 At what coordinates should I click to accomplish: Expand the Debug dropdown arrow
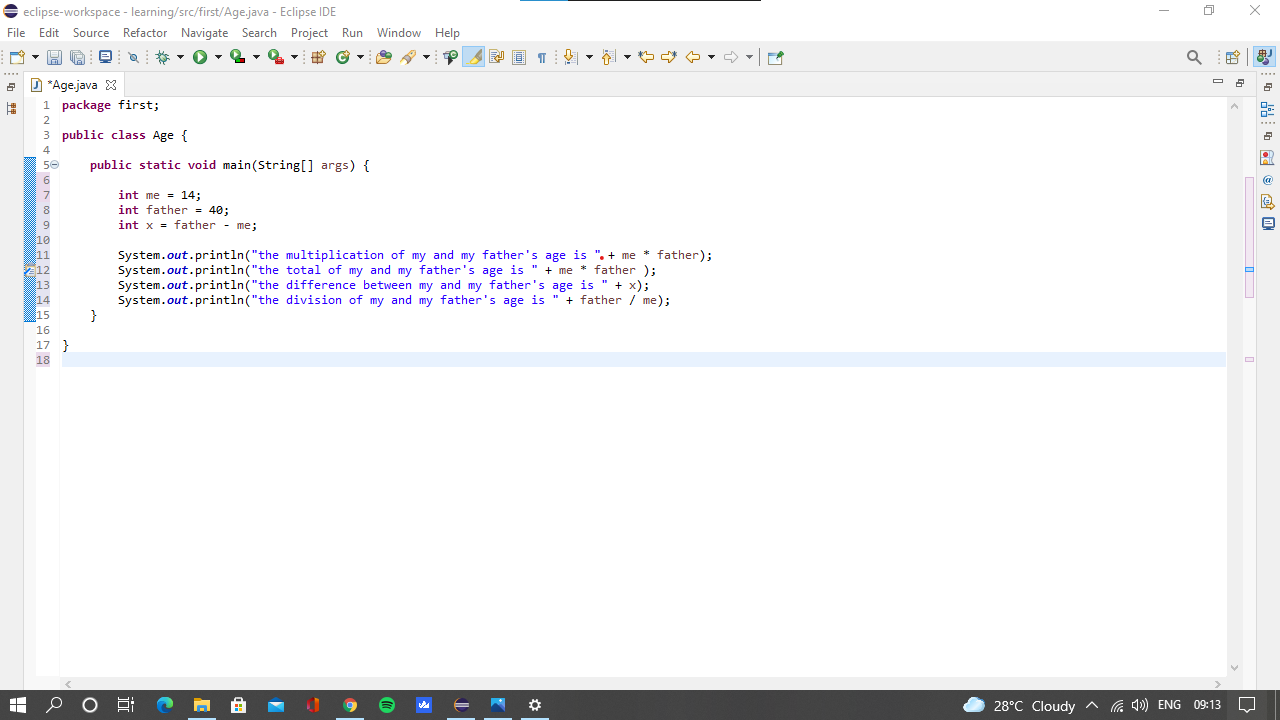[180, 57]
